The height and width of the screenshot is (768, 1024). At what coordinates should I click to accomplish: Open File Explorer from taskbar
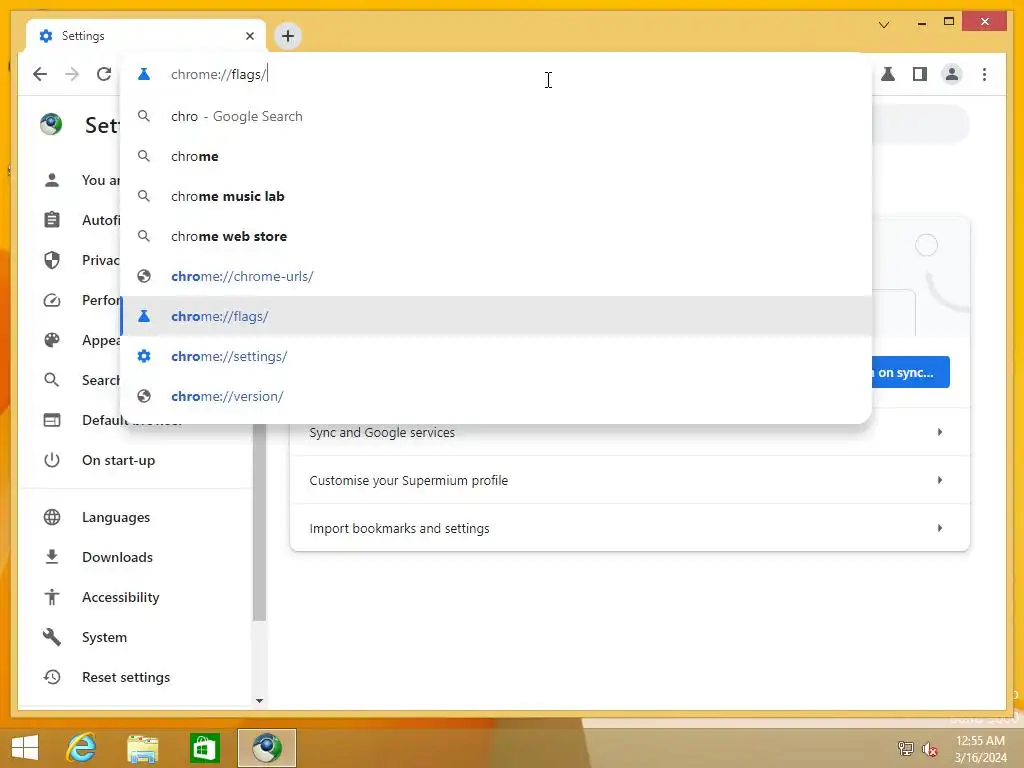[x=142, y=748]
